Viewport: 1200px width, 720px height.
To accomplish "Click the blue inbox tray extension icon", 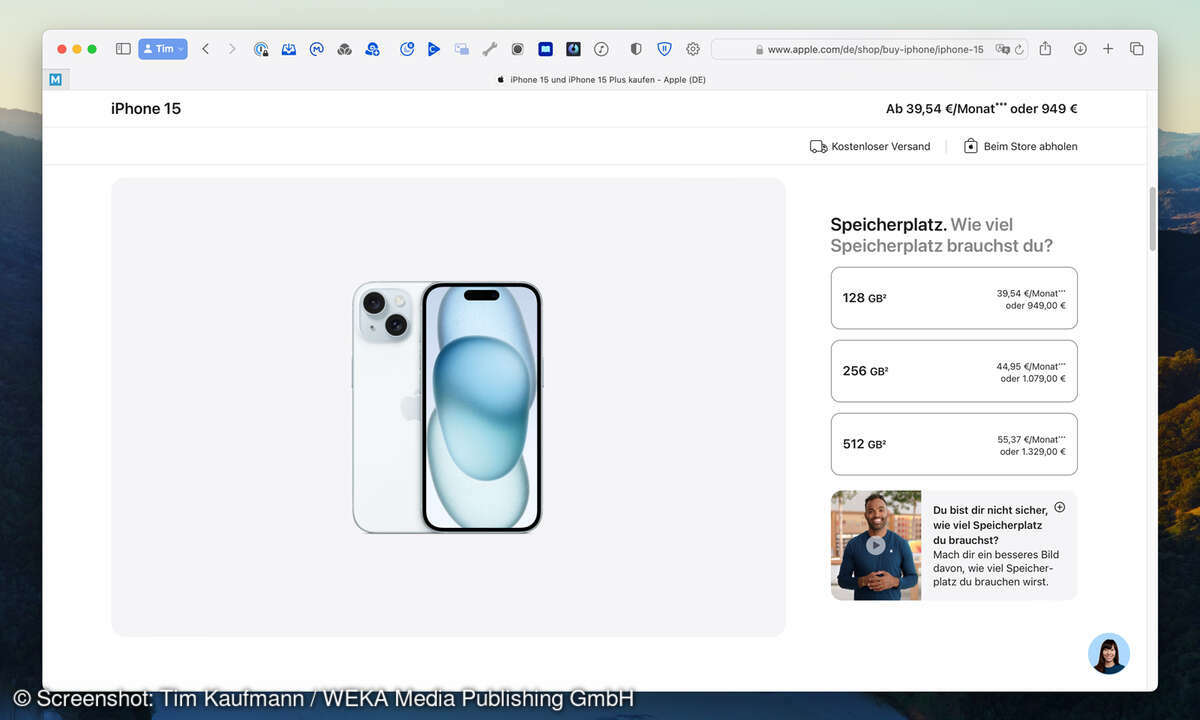I will tap(289, 49).
